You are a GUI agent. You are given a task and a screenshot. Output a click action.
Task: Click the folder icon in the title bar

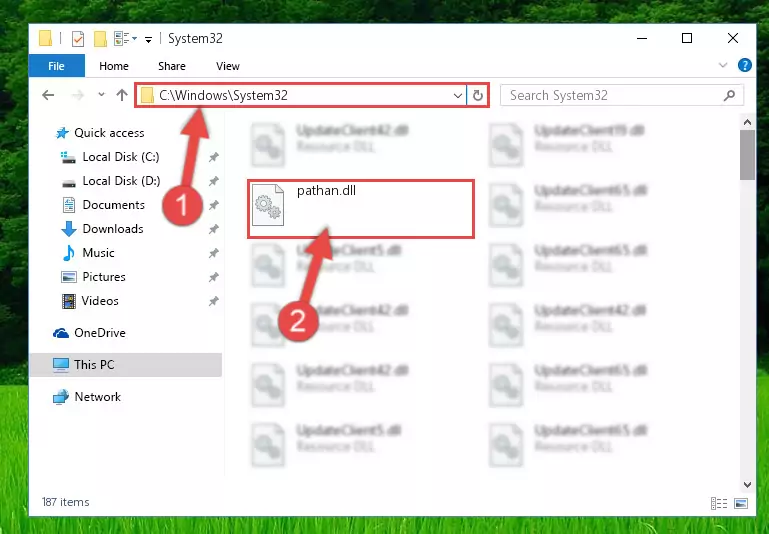(x=45, y=38)
